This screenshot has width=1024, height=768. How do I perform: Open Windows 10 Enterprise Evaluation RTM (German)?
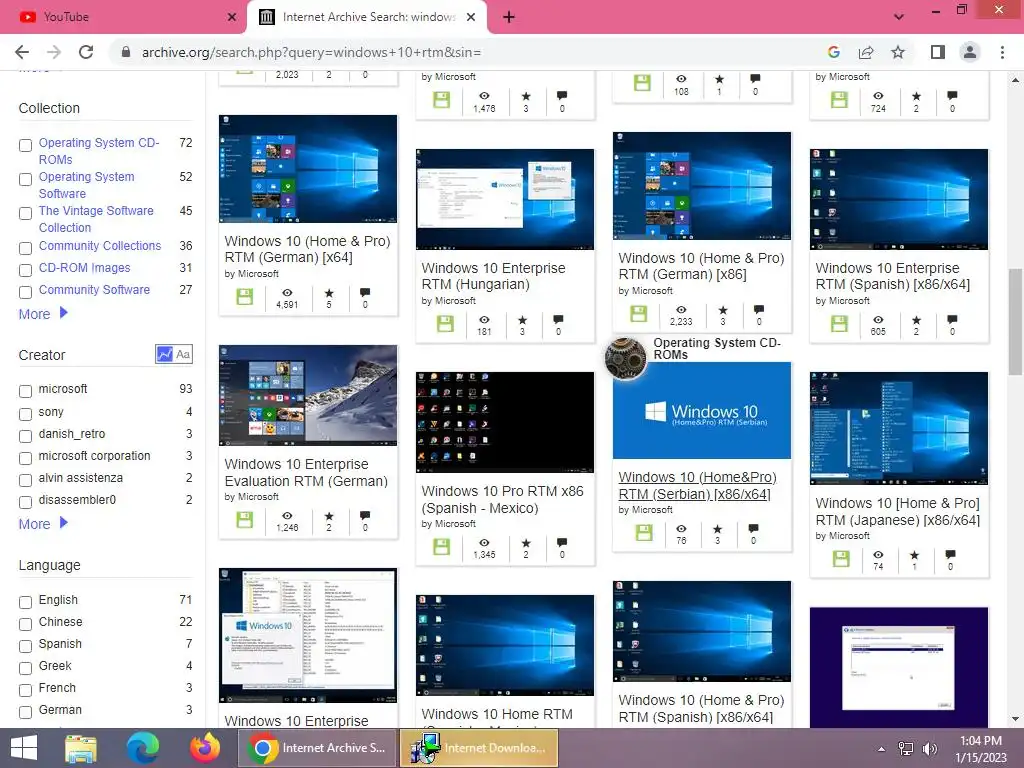[306, 472]
